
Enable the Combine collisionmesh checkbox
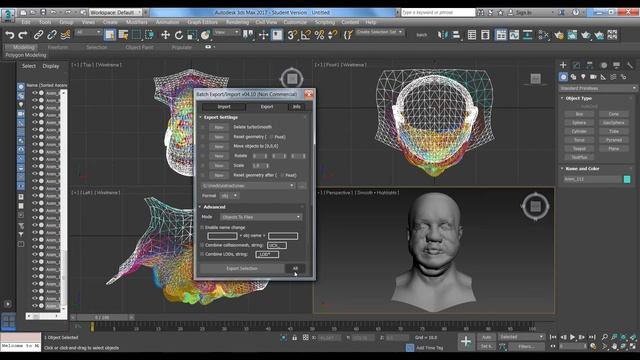(202, 245)
